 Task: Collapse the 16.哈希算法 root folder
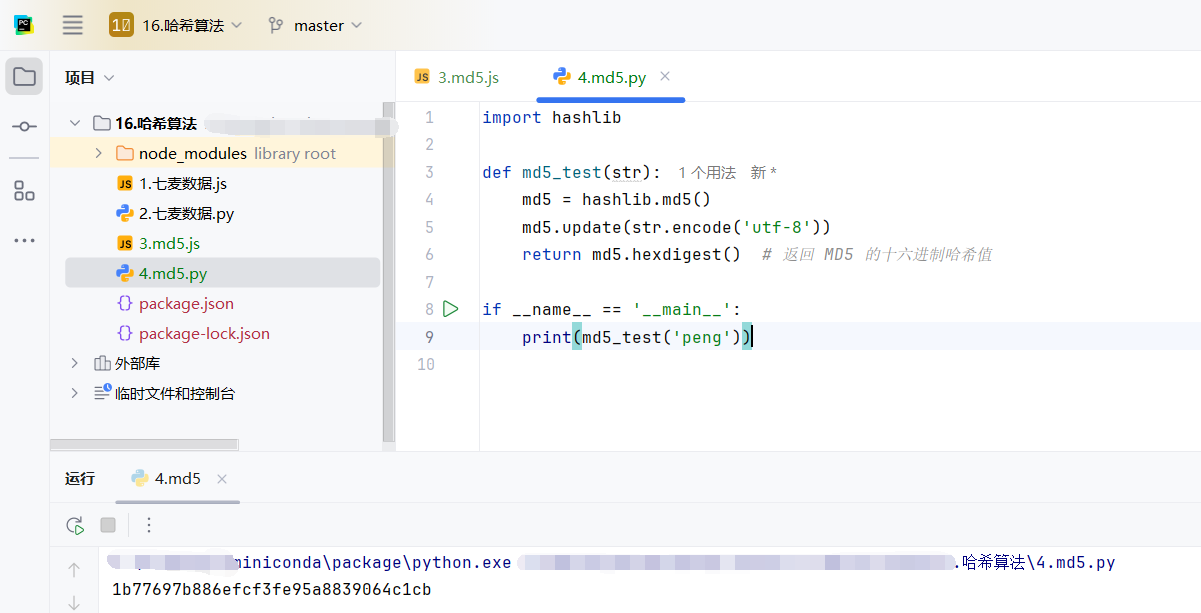point(75,123)
